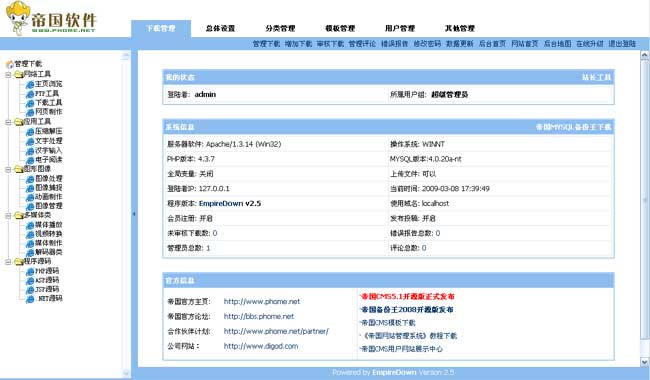Open the 用户管理 tab
The image size is (650, 380).
tap(400, 29)
